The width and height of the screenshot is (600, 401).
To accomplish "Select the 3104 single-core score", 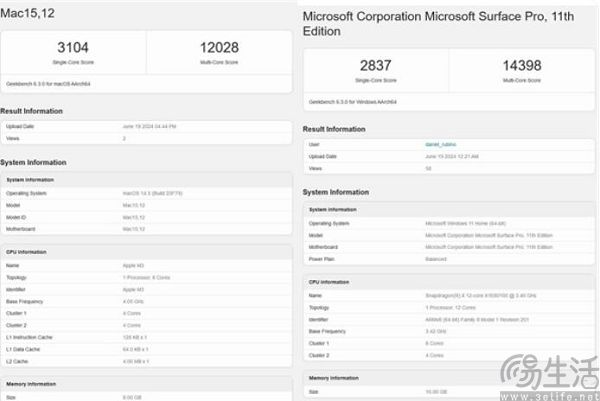I will 73,48.
